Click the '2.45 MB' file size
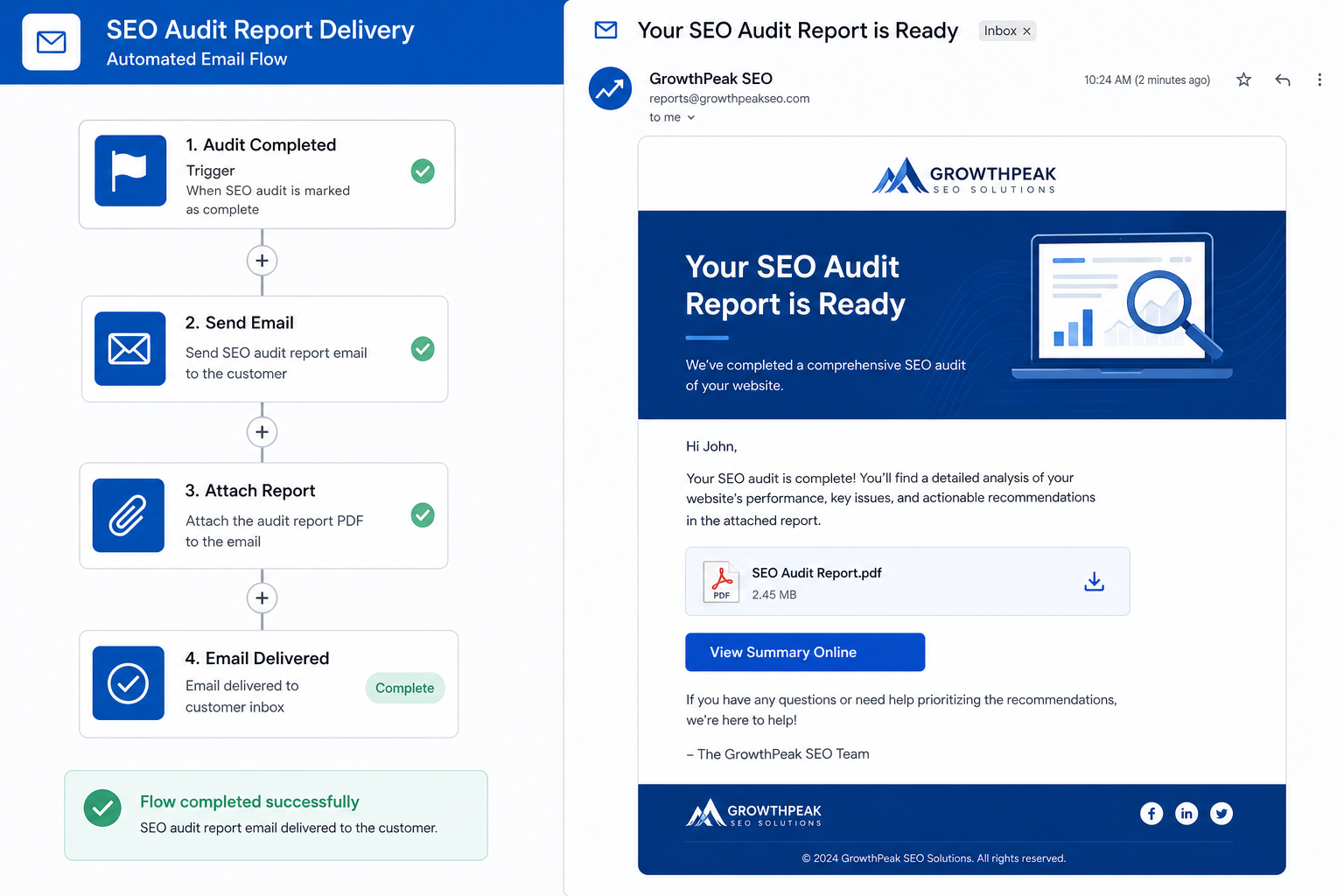The height and width of the screenshot is (896, 1344). 774,595
